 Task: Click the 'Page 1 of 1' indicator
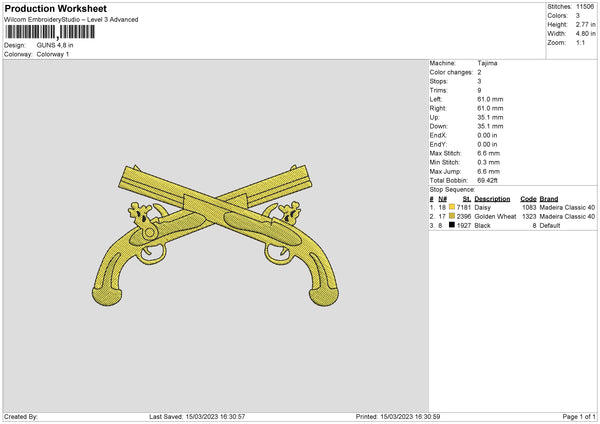point(579,417)
